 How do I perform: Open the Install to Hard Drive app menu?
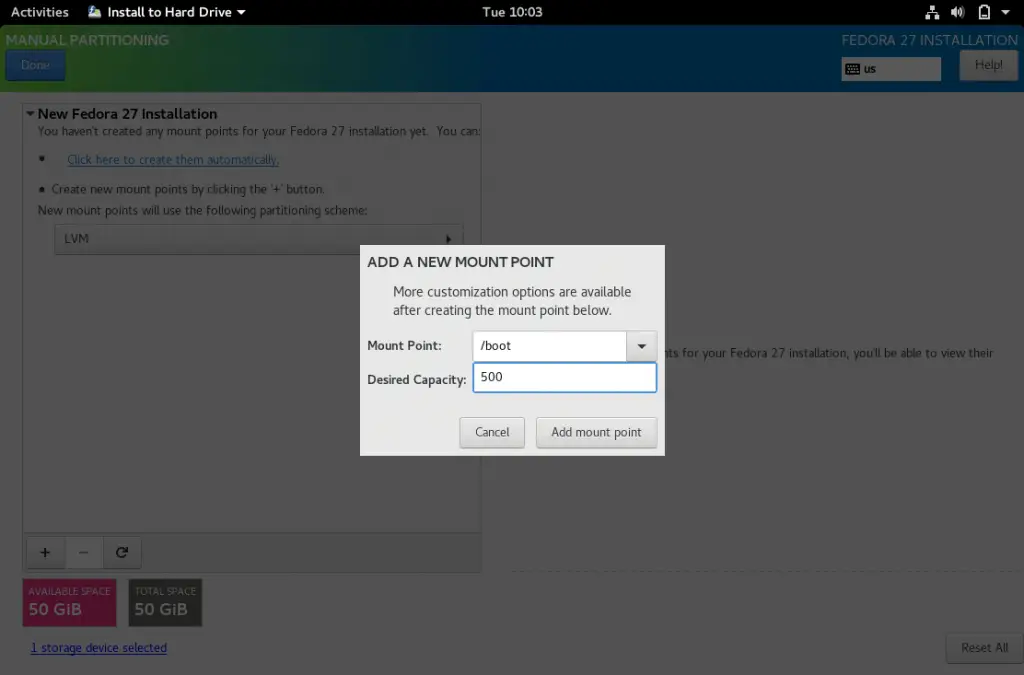(x=167, y=12)
